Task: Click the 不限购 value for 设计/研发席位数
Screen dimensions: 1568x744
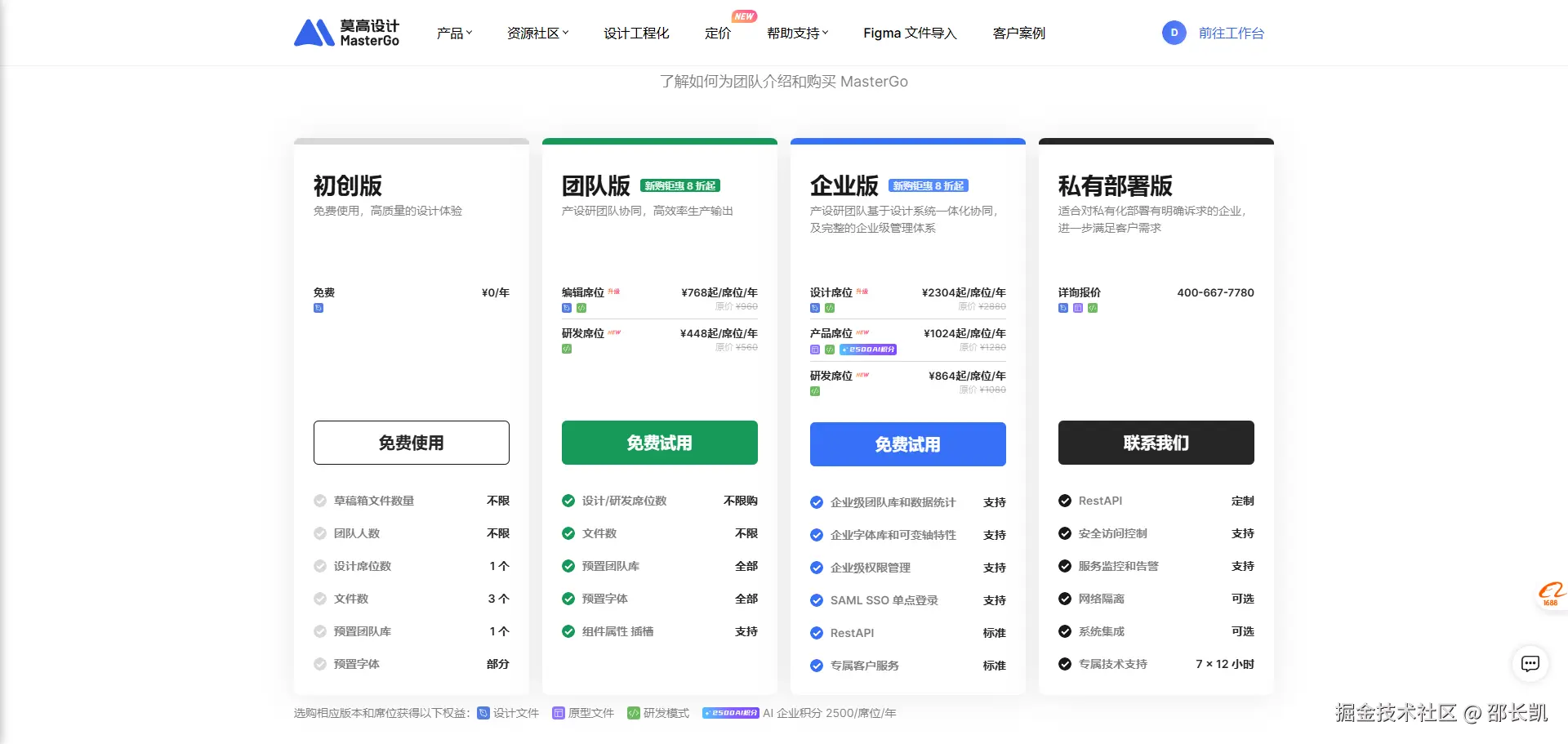Action: tap(741, 501)
